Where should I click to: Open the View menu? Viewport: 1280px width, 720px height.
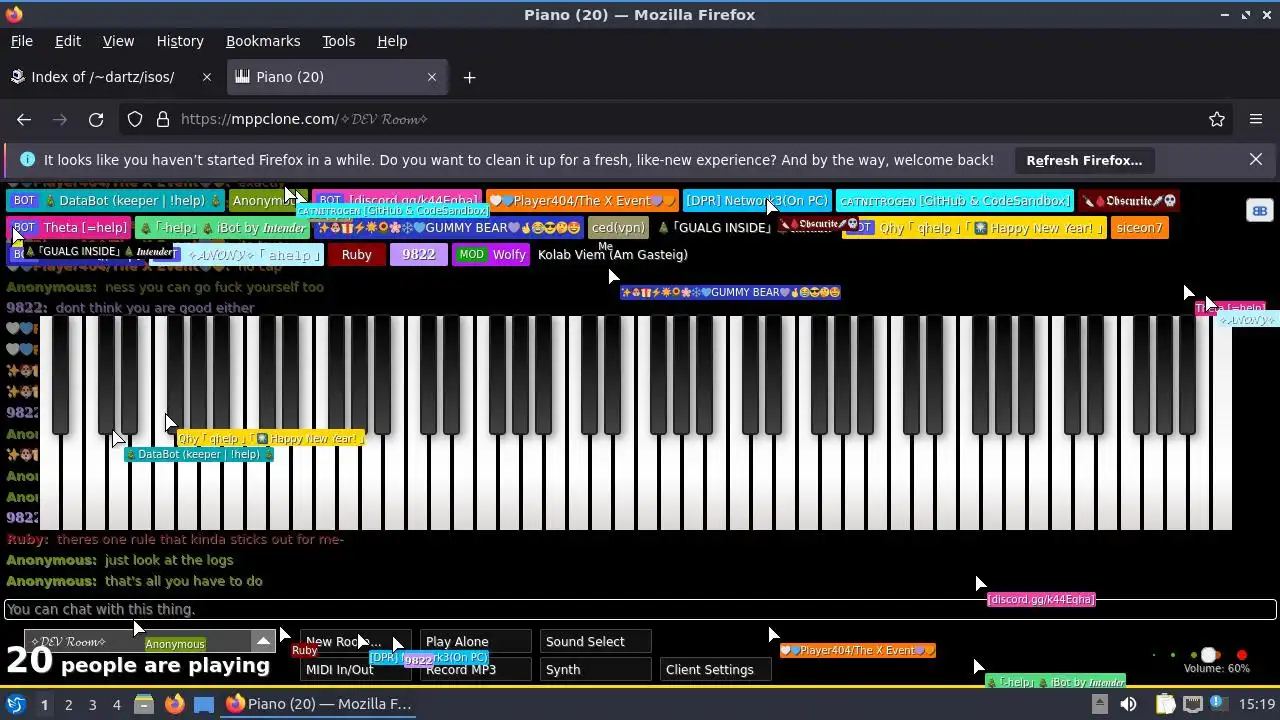(118, 41)
